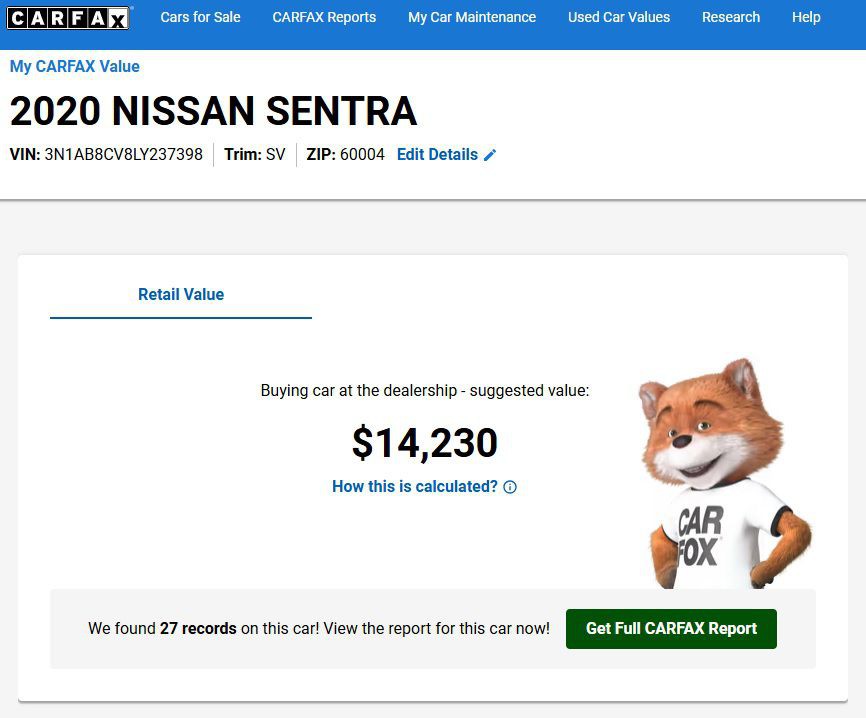Click the Get Full CARFAX Report button
The image size is (866, 718).
coord(671,629)
